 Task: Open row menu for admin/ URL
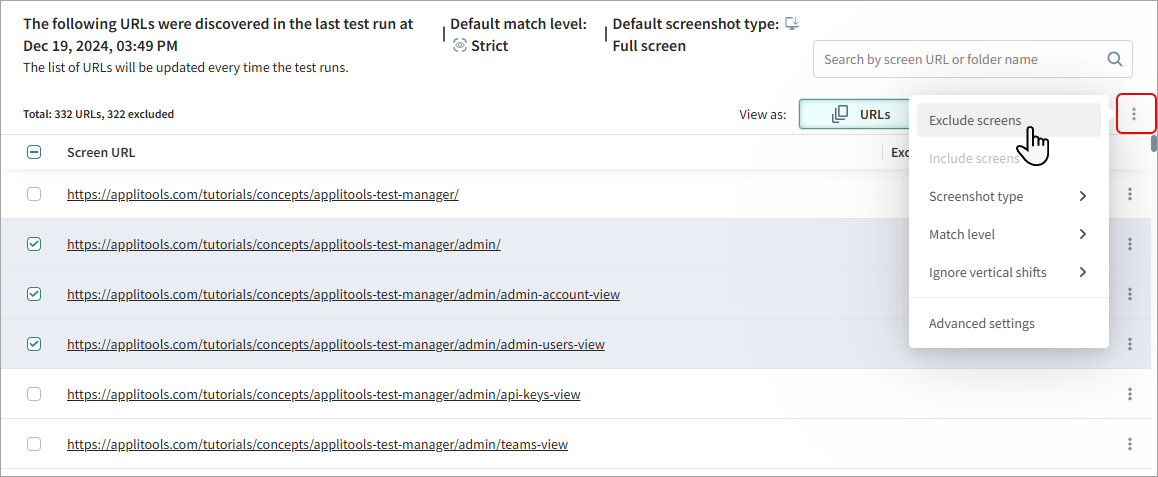pyautogui.click(x=1130, y=244)
